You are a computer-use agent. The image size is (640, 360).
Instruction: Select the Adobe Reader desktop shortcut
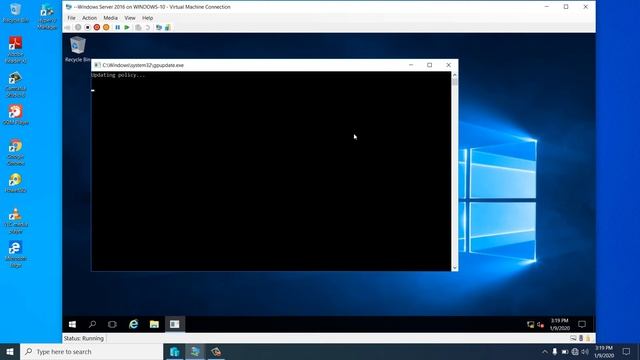[16, 50]
